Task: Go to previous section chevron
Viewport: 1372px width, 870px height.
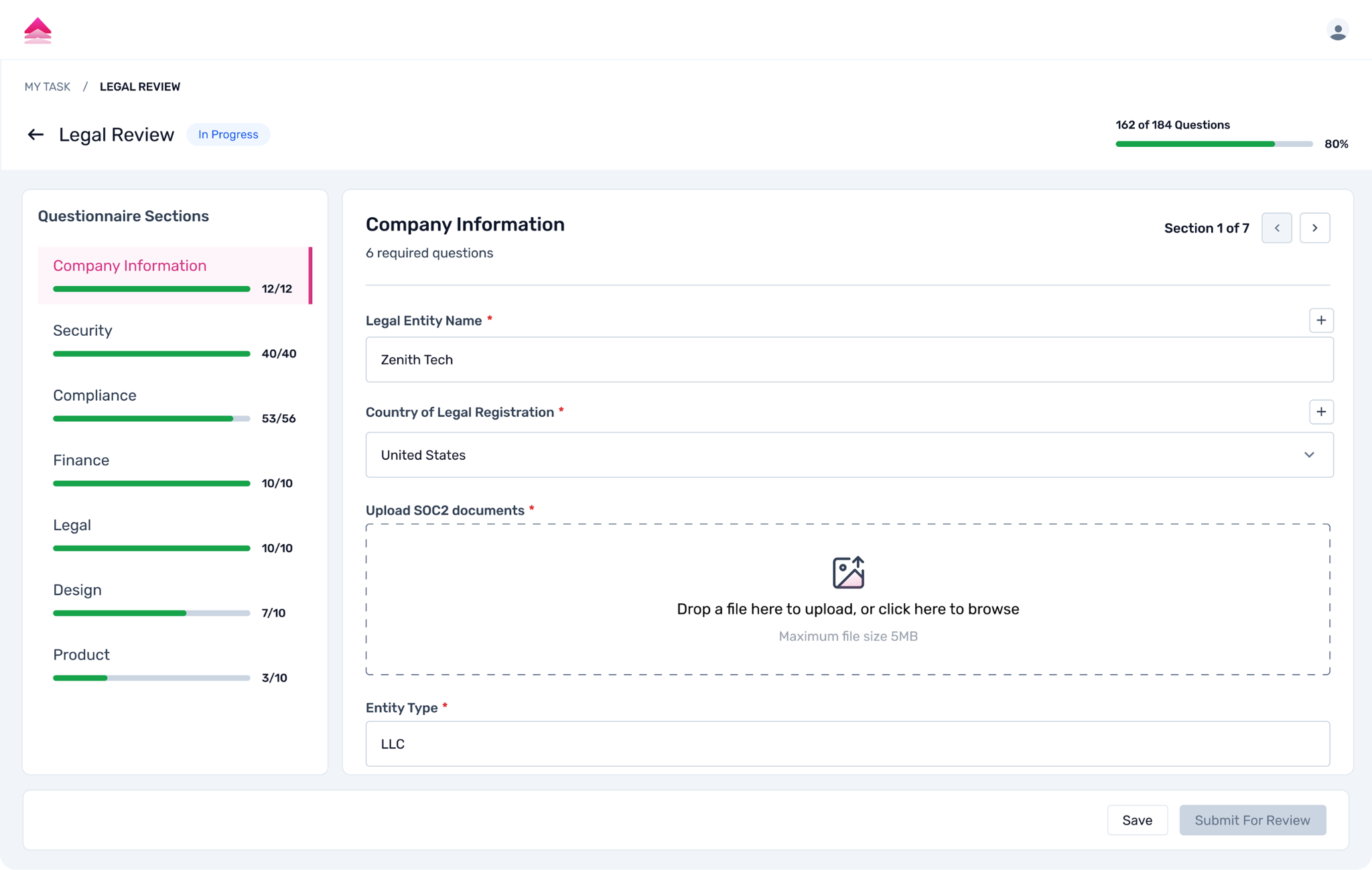Action: click(x=1276, y=228)
